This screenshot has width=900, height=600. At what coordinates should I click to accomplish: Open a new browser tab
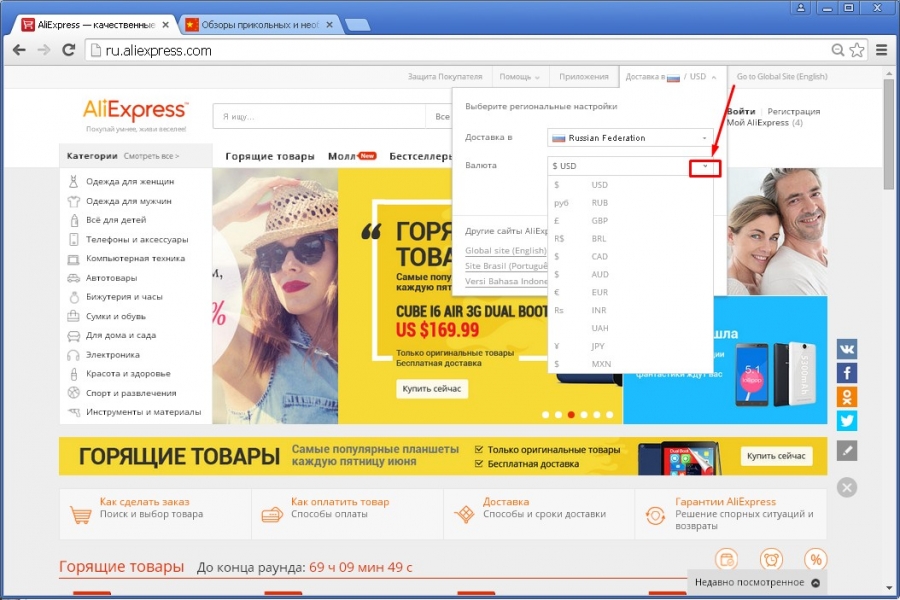pos(357,25)
